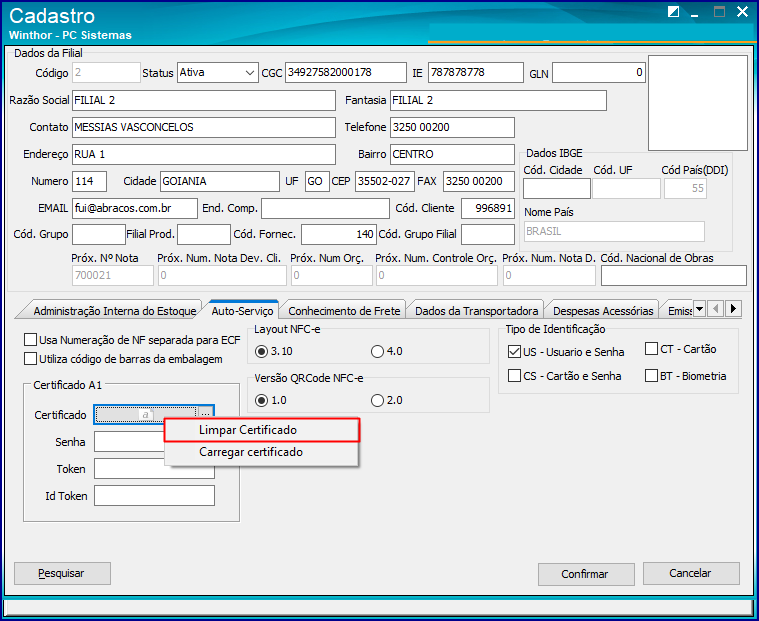The width and height of the screenshot is (759, 621).
Task: Edit the Endereço field RUA 1
Action: [204, 154]
